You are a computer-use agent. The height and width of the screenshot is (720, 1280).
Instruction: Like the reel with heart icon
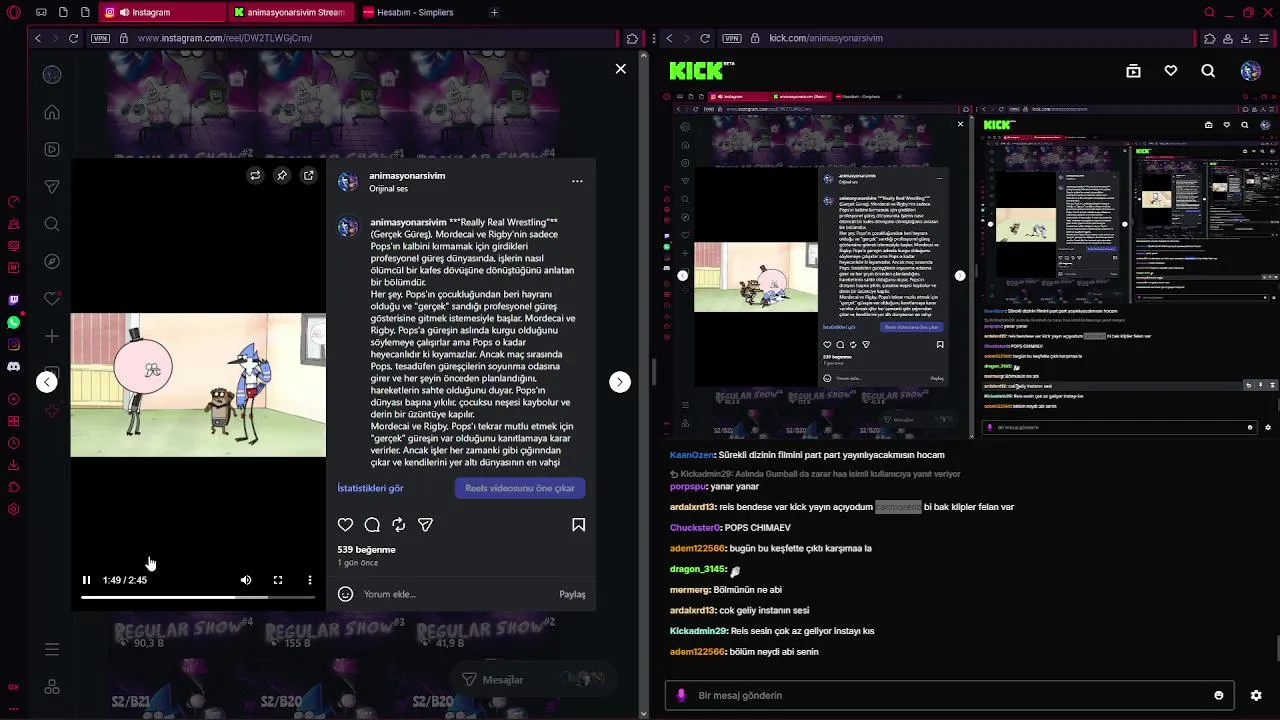click(x=345, y=525)
